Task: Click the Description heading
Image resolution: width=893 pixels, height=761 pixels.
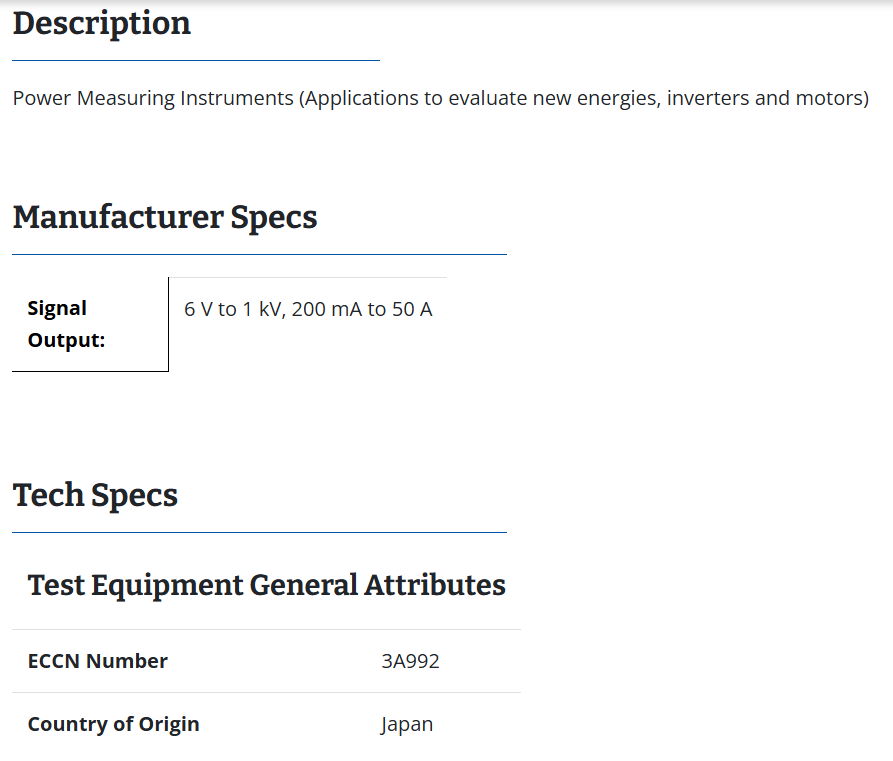Action: point(102,24)
